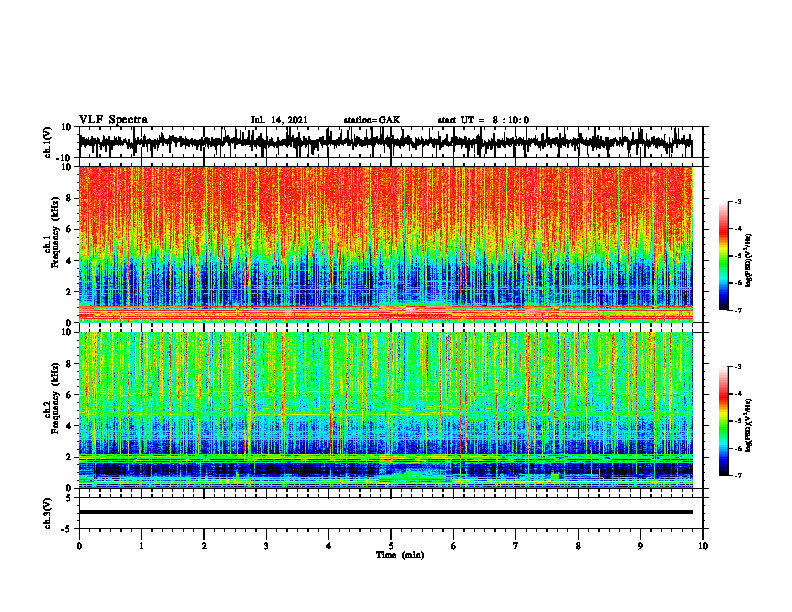The image size is (792, 612).
Task: Select the "start UT = 8 : 10: 0" text
Action: point(483,120)
